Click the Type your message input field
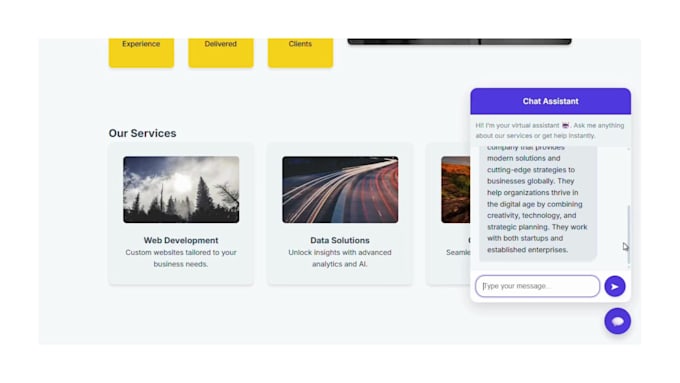Image resolution: width=680 pixels, height=383 pixels. point(537,286)
